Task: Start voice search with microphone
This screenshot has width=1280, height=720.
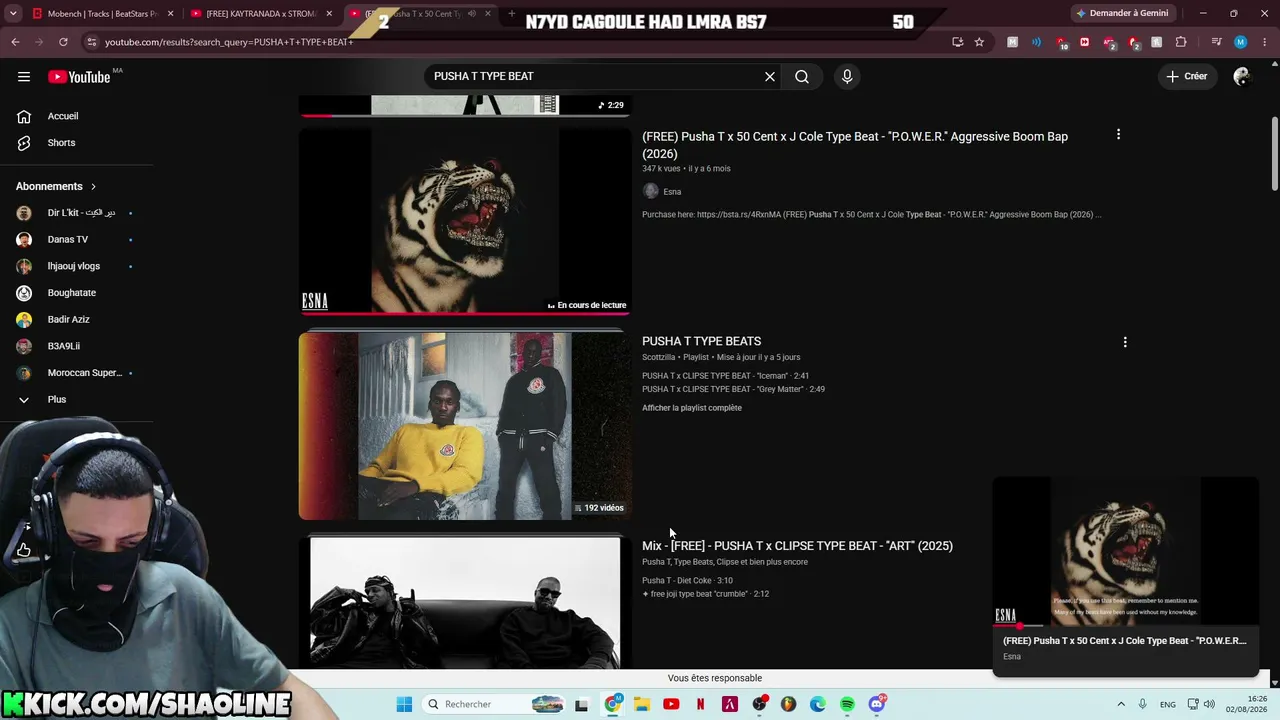Action: click(847, 77)
